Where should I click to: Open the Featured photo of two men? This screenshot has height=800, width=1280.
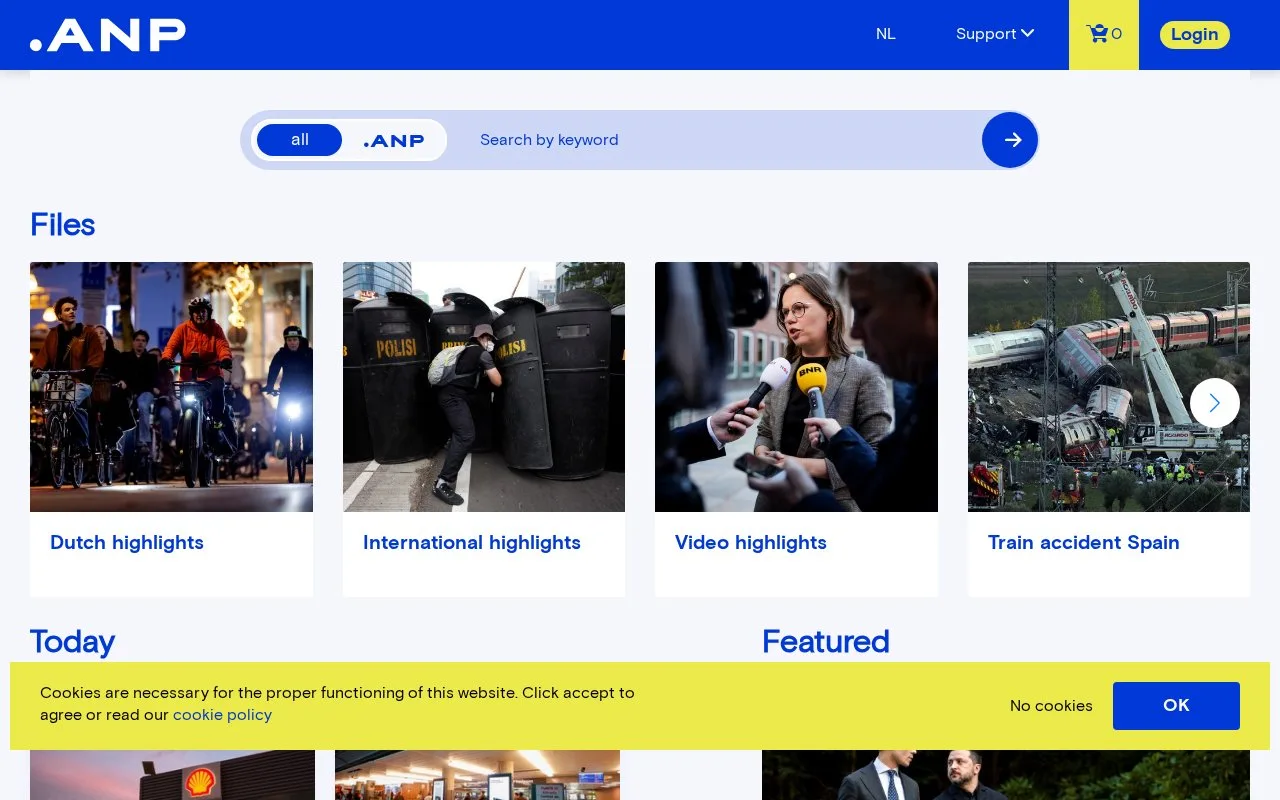pyautogui.click(x=1006, y=775)
